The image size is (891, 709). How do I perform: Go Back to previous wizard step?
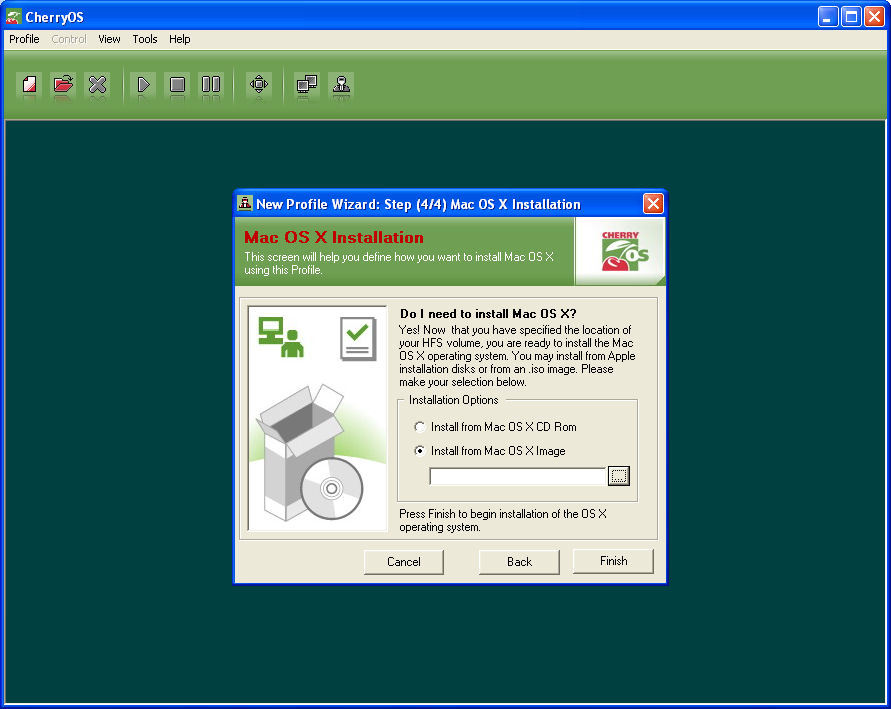pyautogui.click(x=519, y=562)
